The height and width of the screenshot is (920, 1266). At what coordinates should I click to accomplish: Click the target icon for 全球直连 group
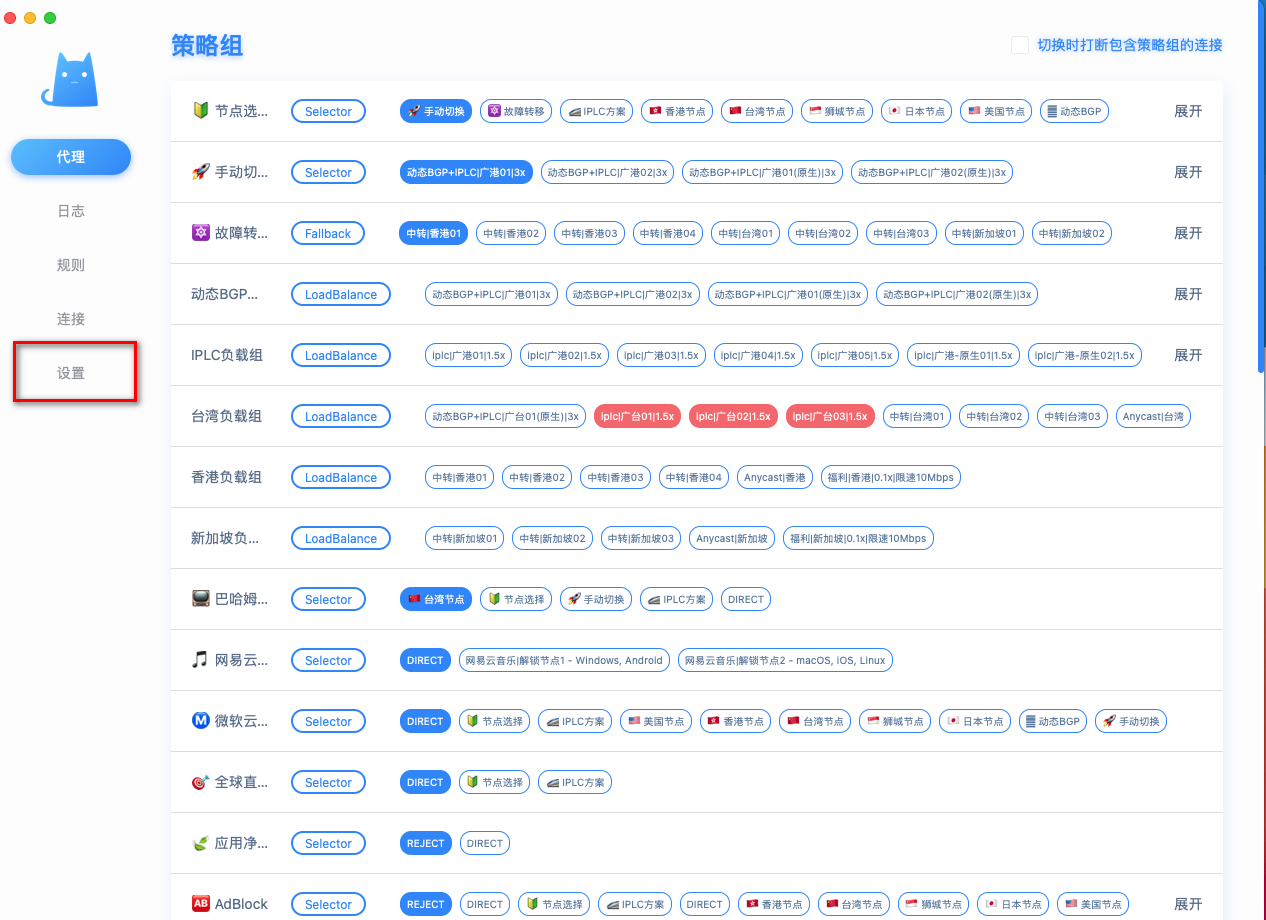[200, 782]
